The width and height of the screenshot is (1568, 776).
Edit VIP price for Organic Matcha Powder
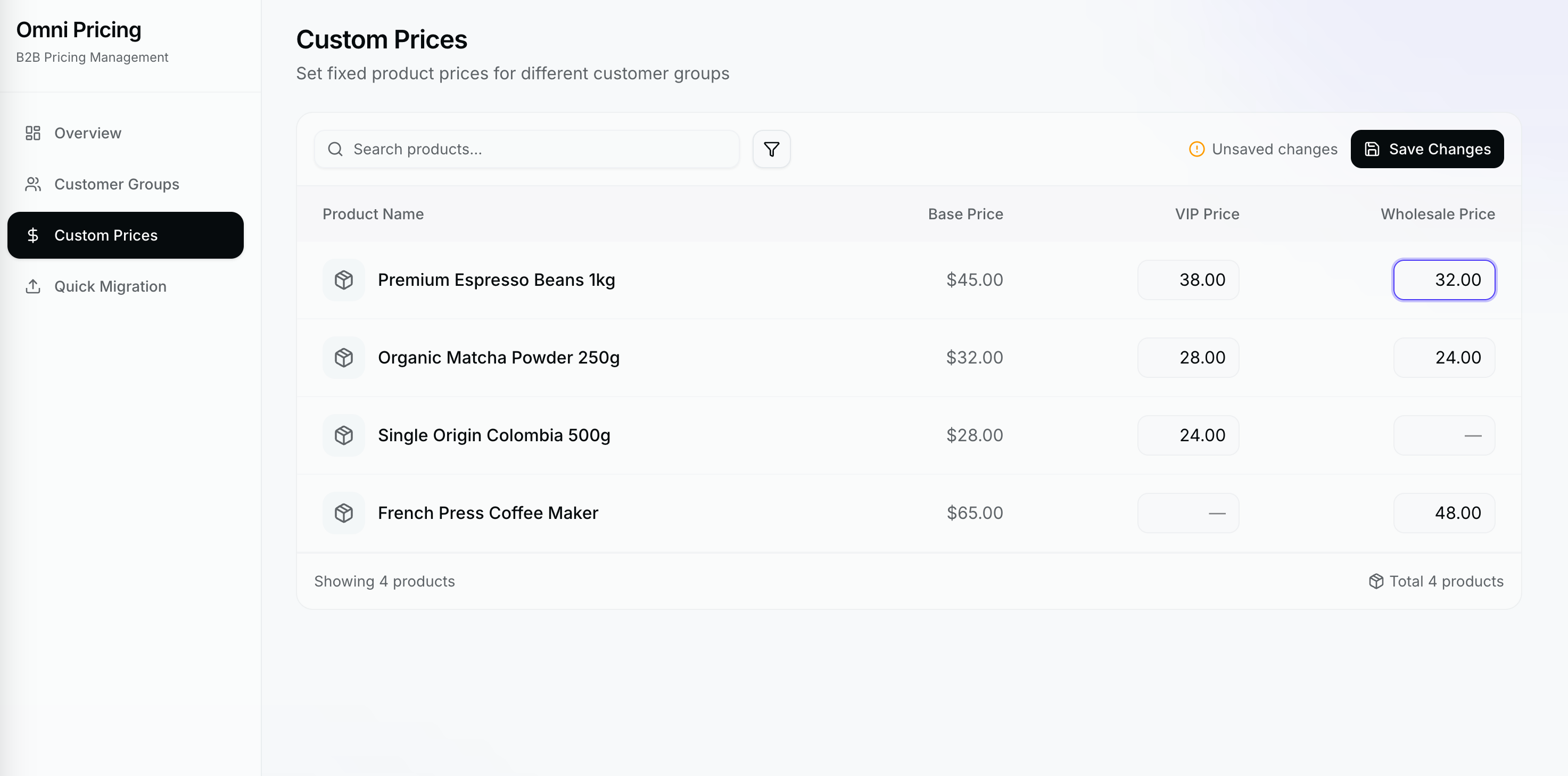pos(1188,358)
